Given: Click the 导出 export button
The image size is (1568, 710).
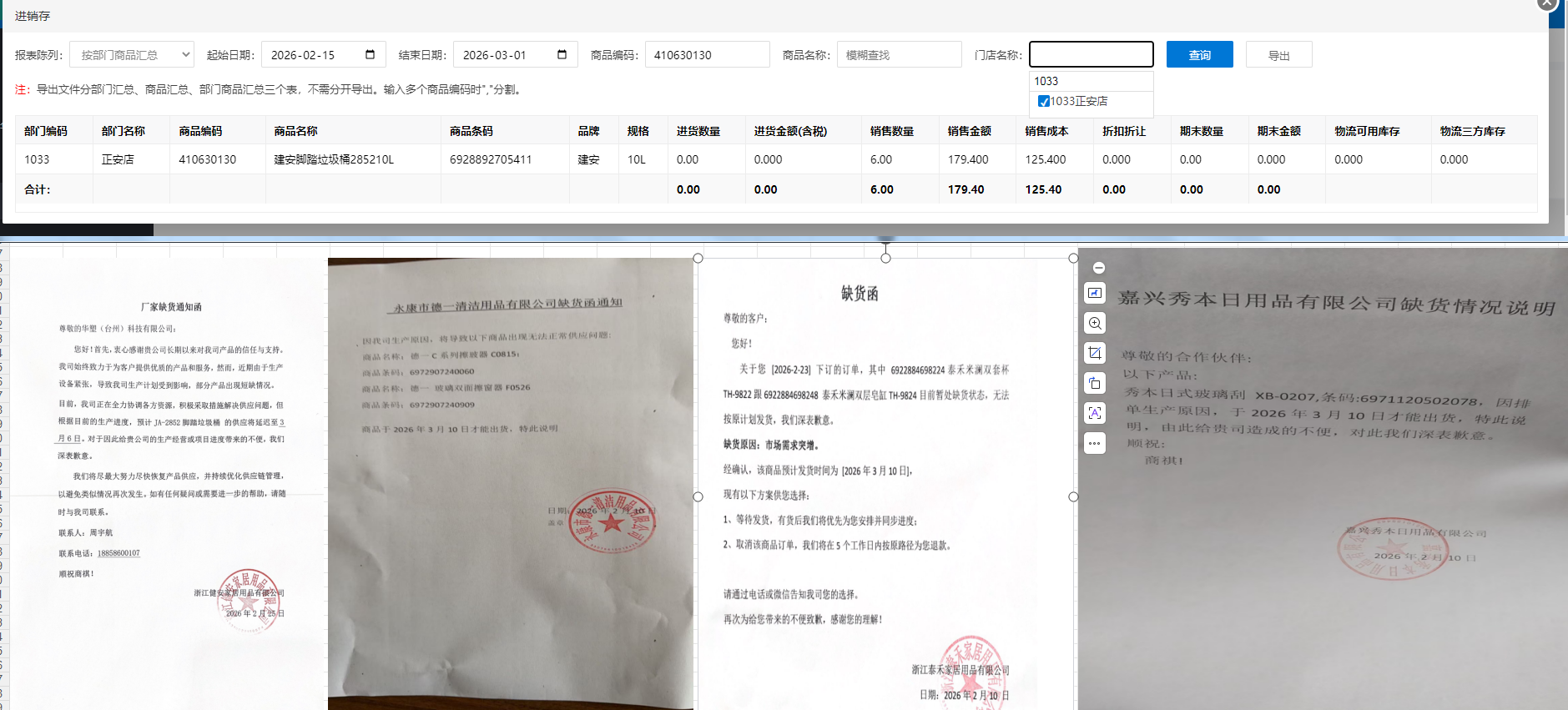Looking at the screenshot, I should pyautogui.click(x=1278, y=55).
